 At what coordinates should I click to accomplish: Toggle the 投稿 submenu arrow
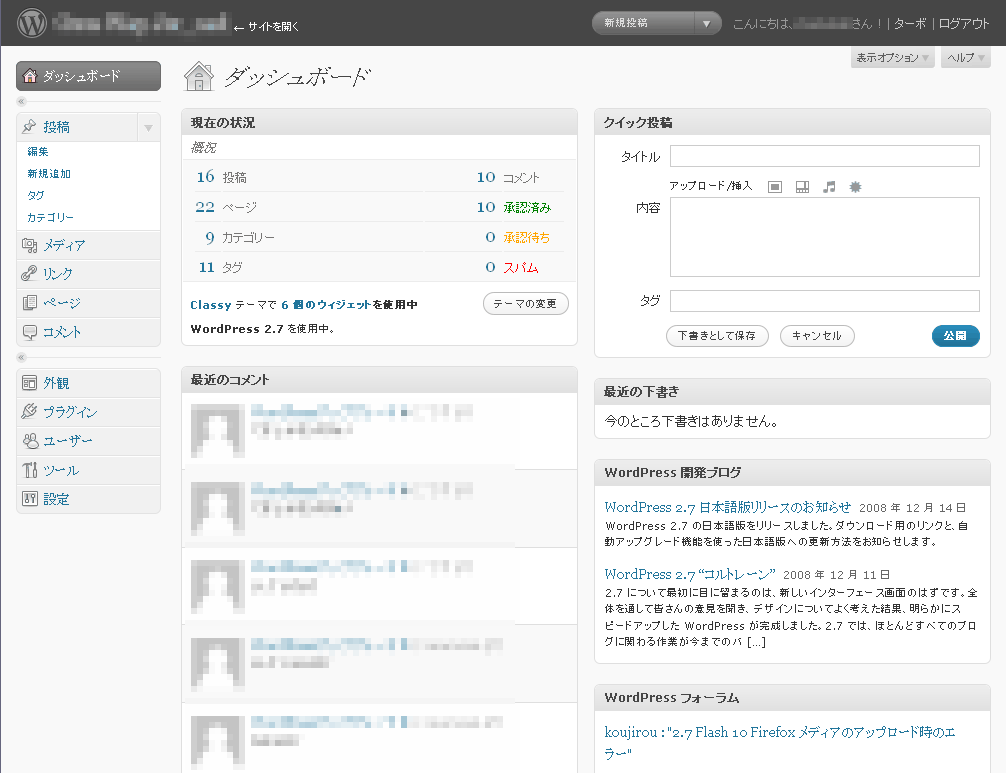tap(148, 127)
